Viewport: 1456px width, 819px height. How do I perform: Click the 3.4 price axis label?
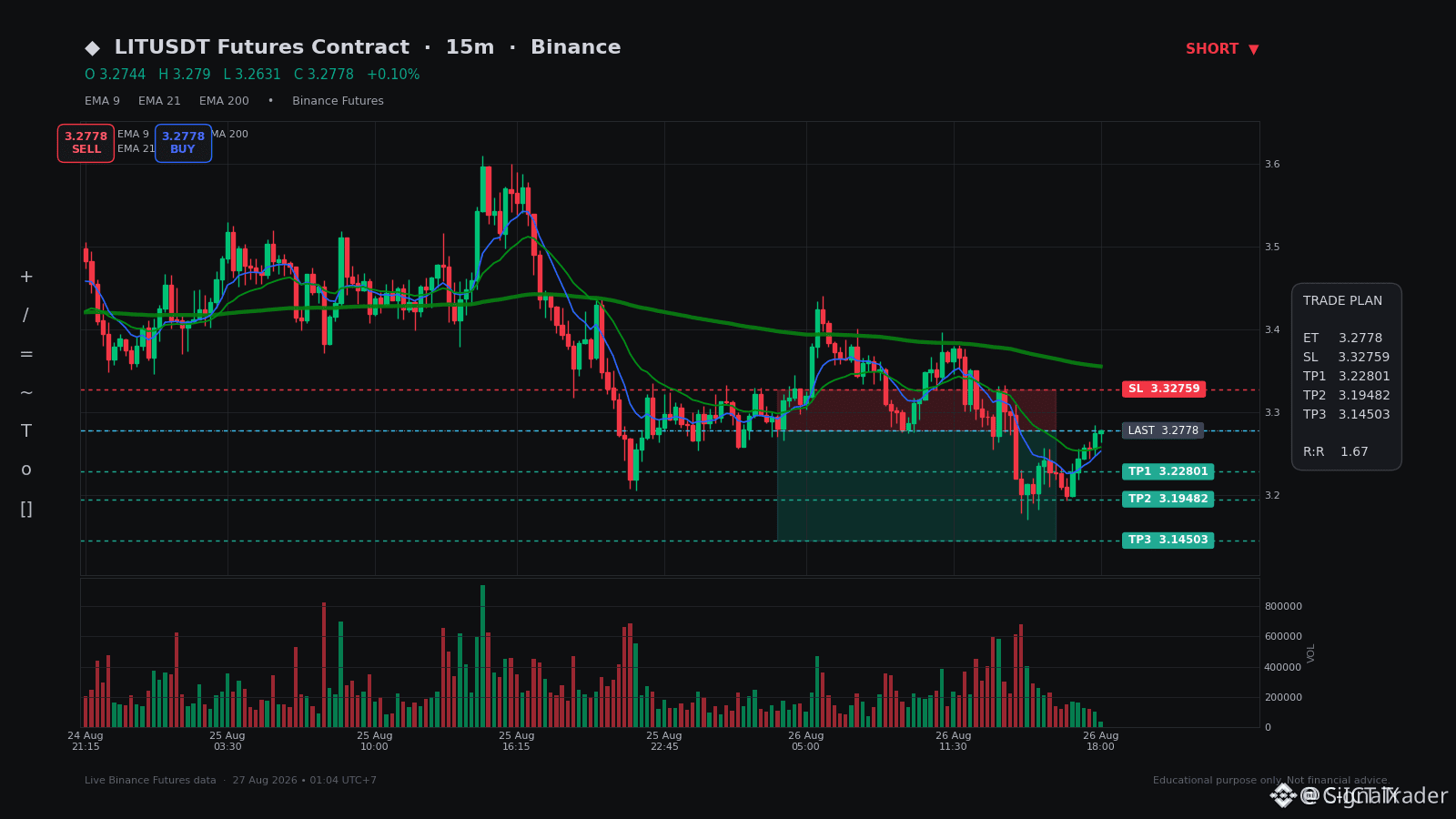point(1272,330)
